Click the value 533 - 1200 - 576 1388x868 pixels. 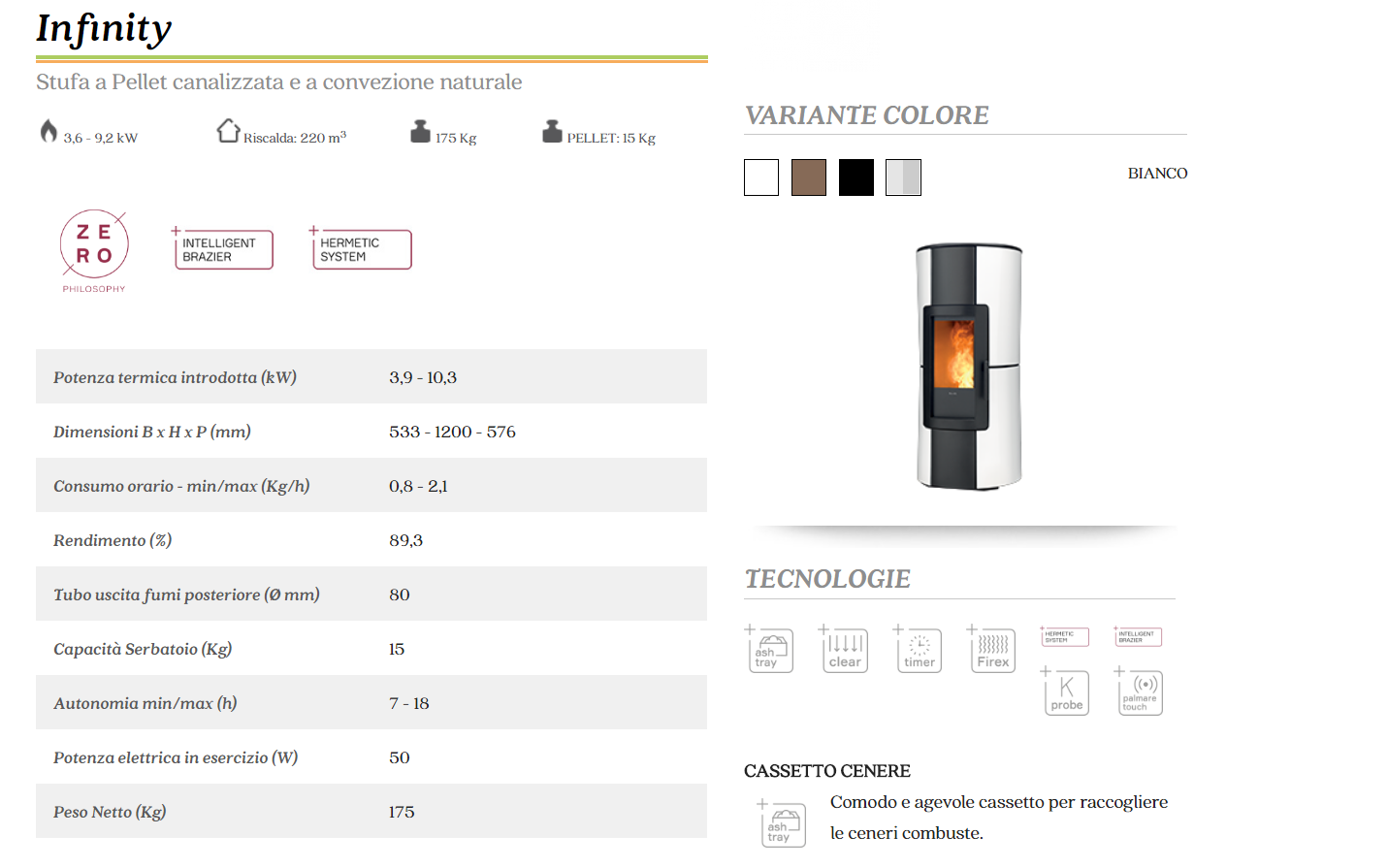[452, 432]
